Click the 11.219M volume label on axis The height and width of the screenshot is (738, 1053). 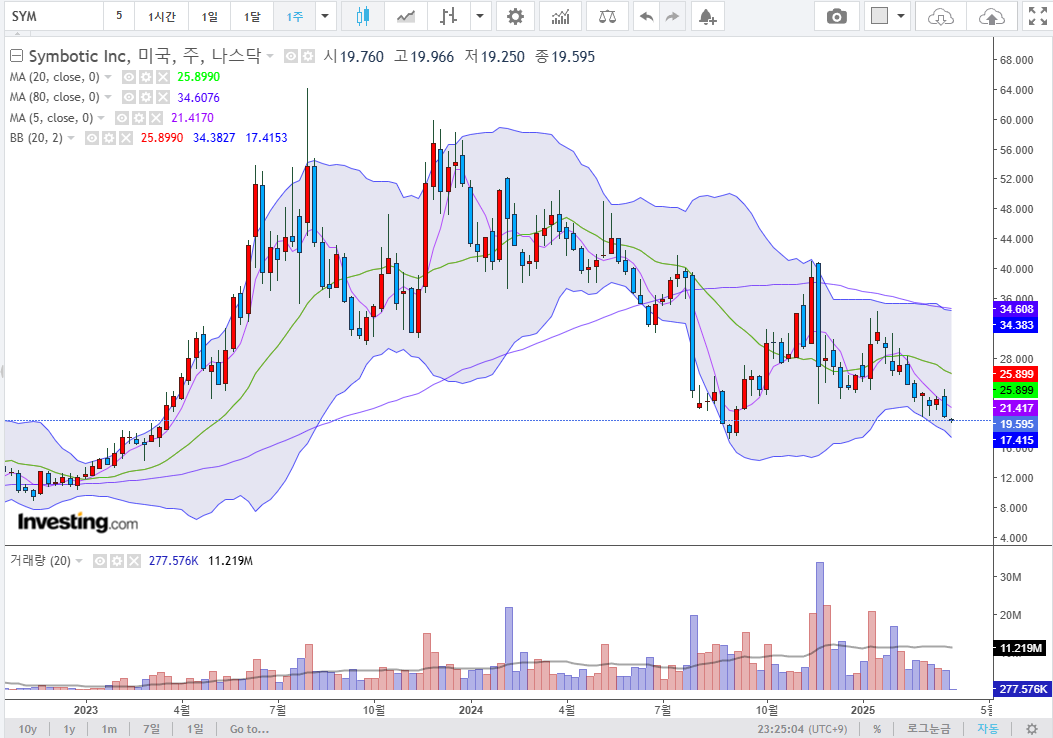point(1020,648)
